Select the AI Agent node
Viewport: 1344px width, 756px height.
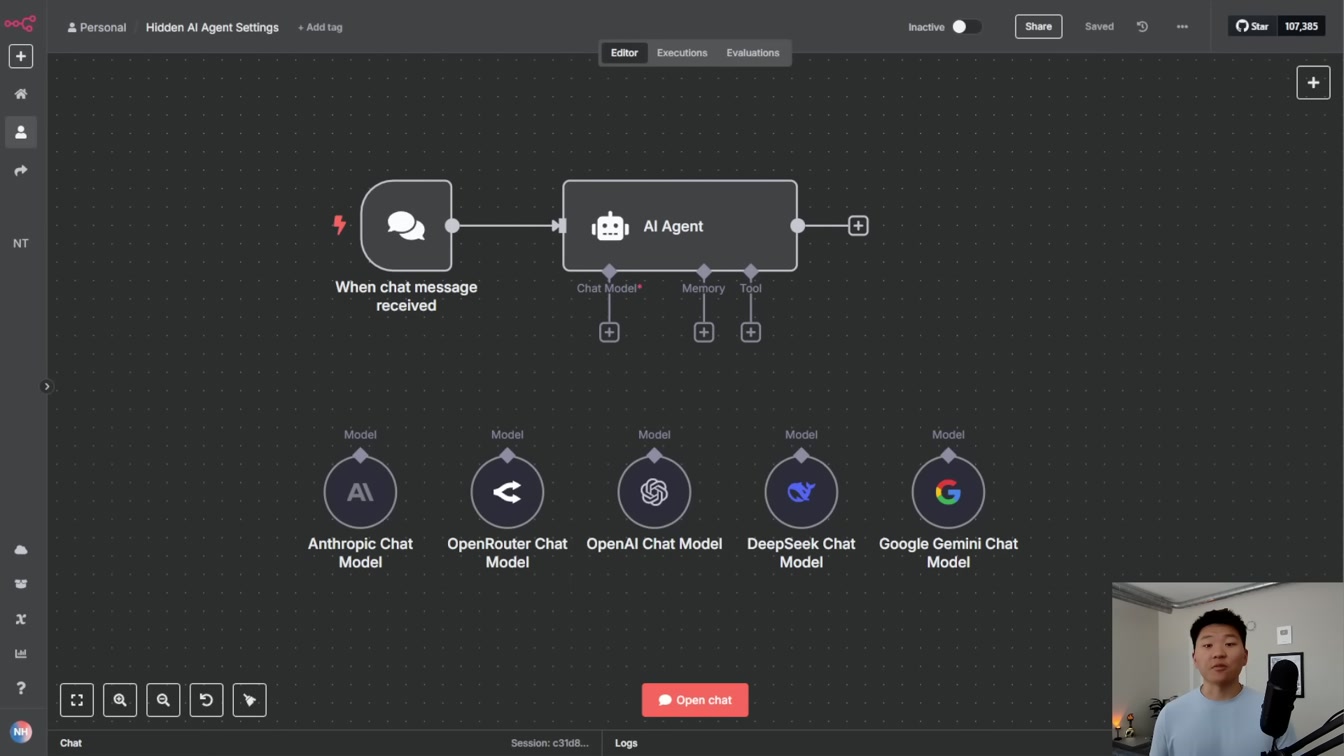(680, 226)
